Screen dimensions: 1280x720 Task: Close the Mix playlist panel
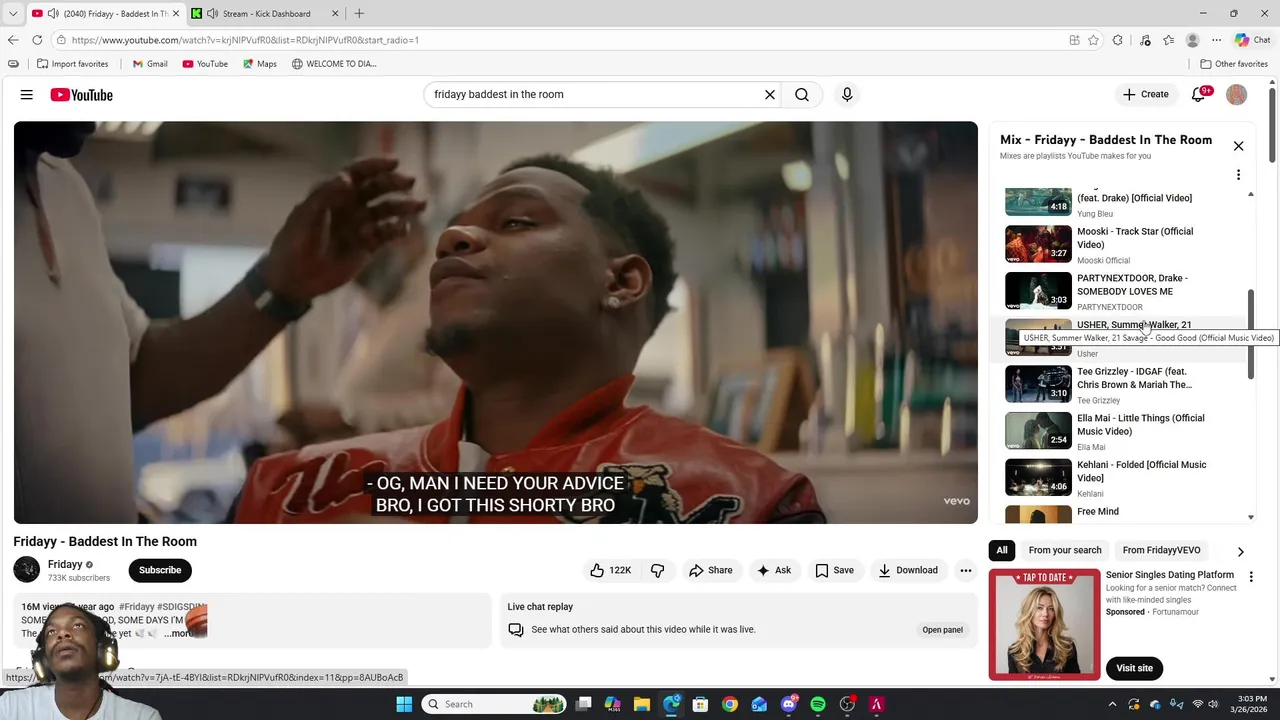1238,146
